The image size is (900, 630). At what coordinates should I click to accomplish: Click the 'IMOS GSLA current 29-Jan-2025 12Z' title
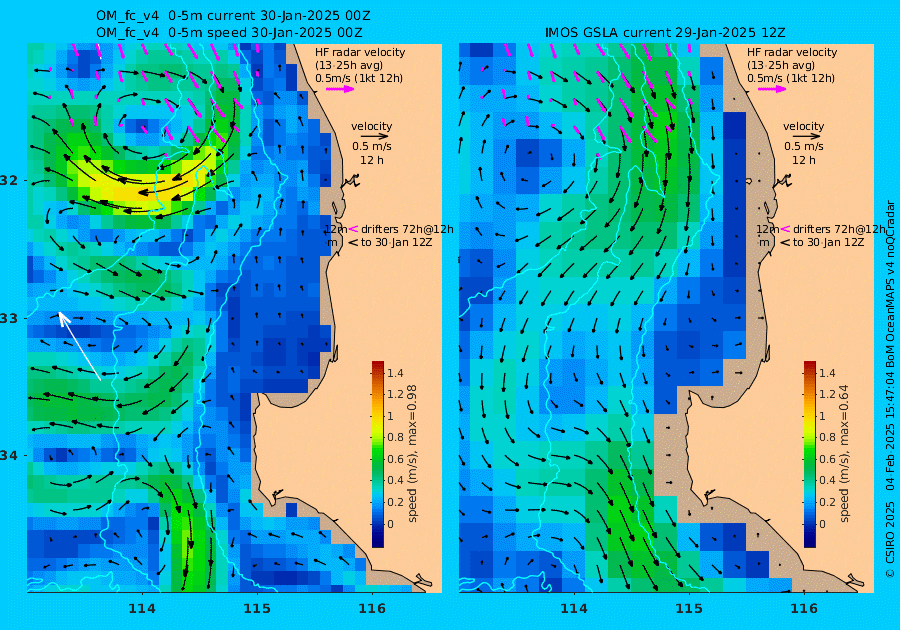[665, 32]
